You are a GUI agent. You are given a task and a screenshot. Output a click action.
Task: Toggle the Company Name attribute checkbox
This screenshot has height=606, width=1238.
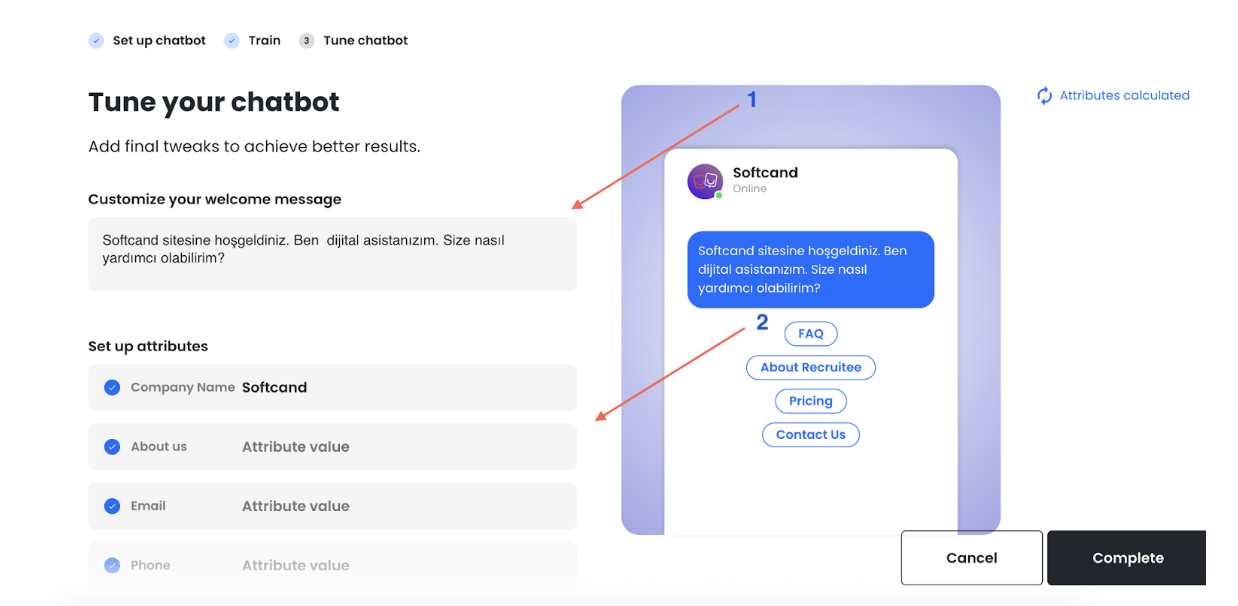112,387
